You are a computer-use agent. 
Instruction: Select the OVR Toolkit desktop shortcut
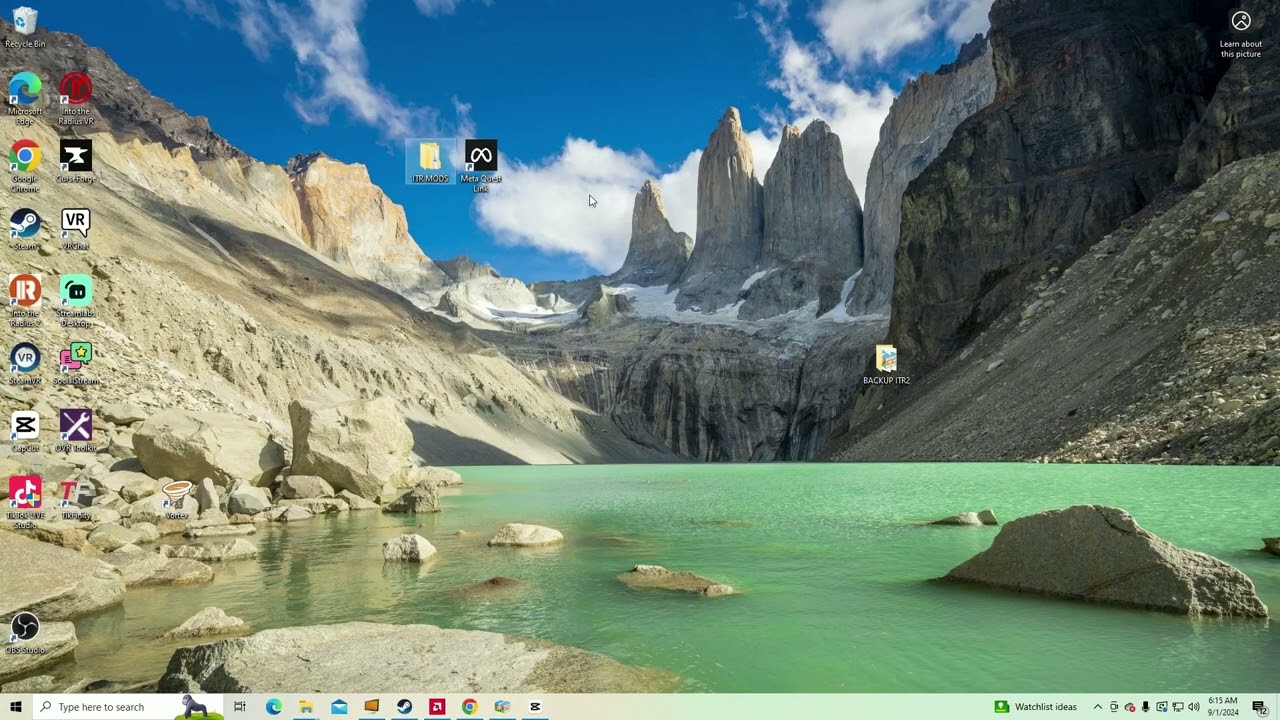pyautogui.click(x=75, y=431)
